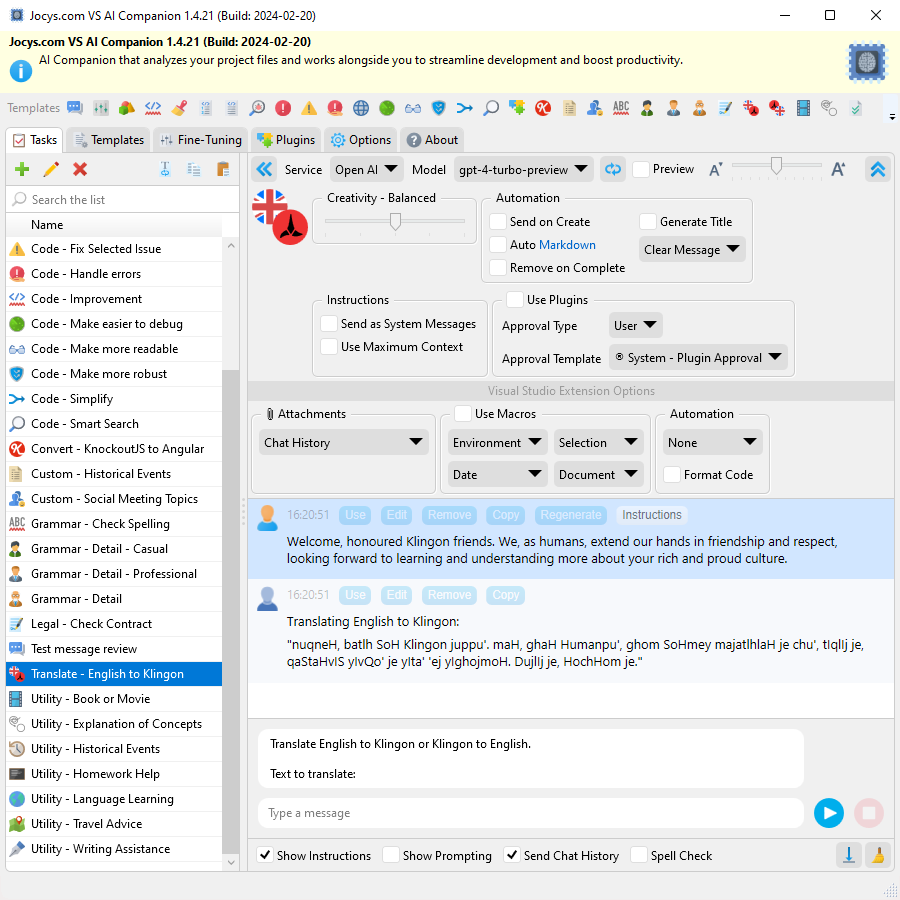Edit the selected task using the pencil icon
Image resolution: width=900 pixels, height=900 pixels.
pos(51,169)
